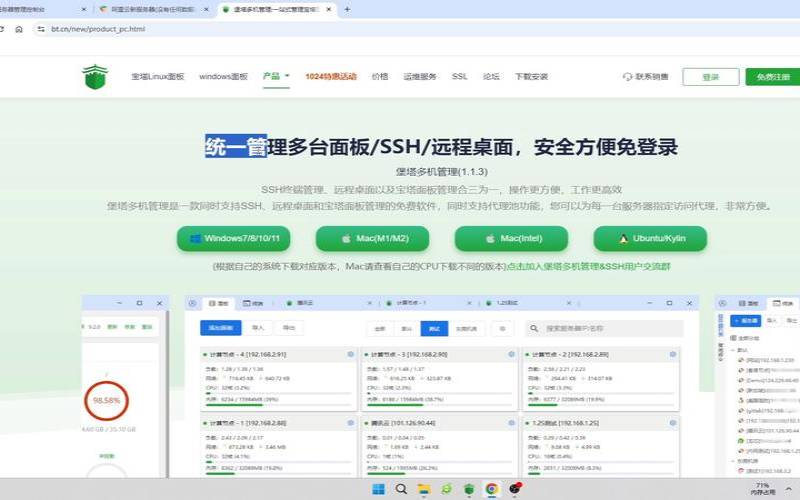Open the 价格 nav item
800x500 pixels.
[380, 77]
